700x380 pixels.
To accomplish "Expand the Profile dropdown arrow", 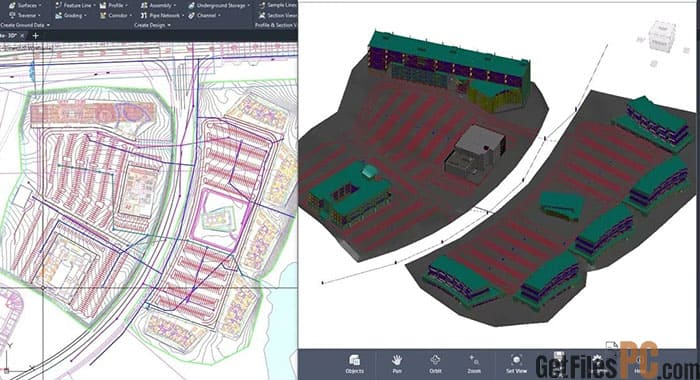I will click(x=126, y=5).
